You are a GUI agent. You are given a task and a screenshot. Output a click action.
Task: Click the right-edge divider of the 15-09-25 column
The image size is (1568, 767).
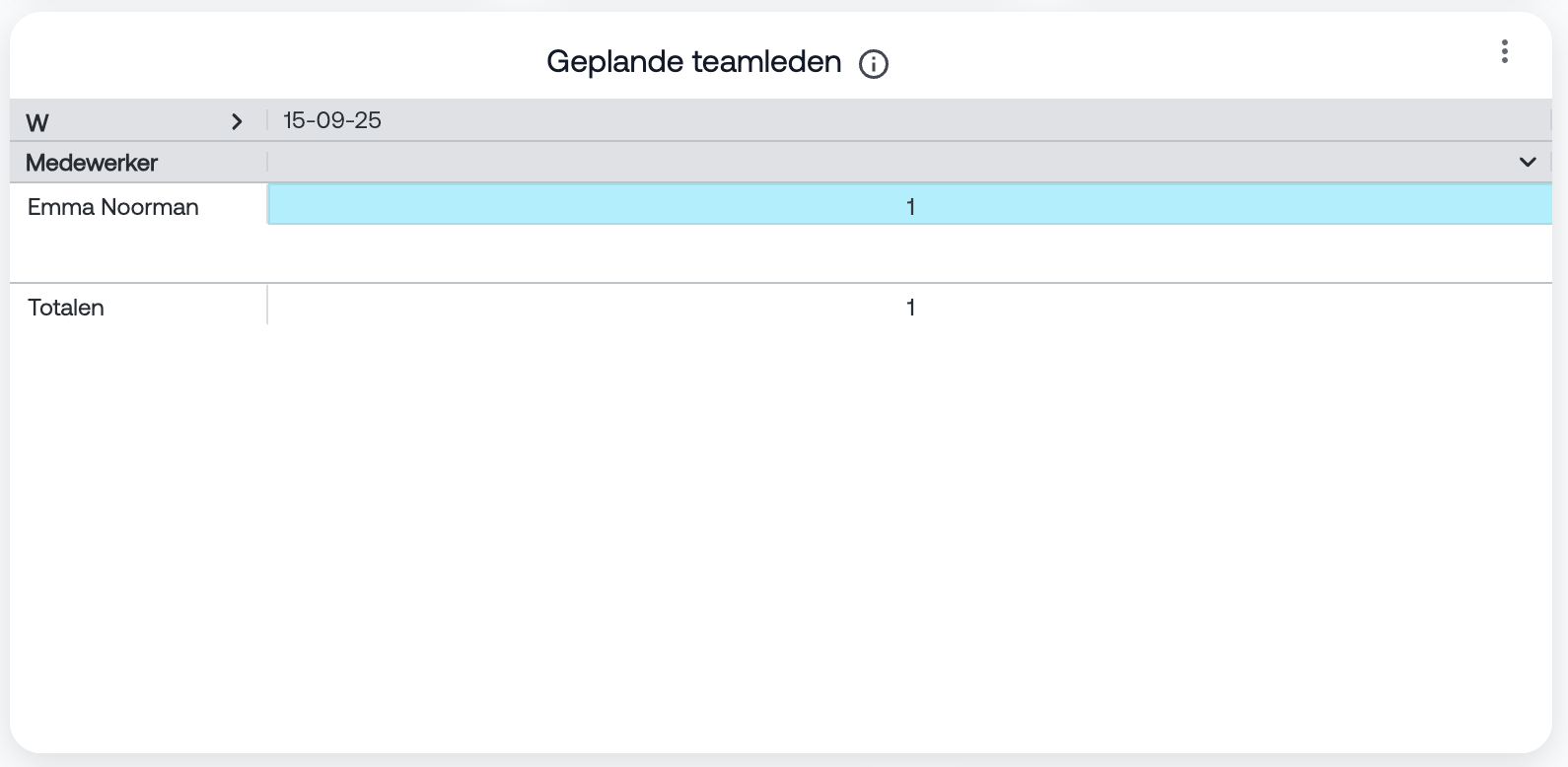(1550, 120)
